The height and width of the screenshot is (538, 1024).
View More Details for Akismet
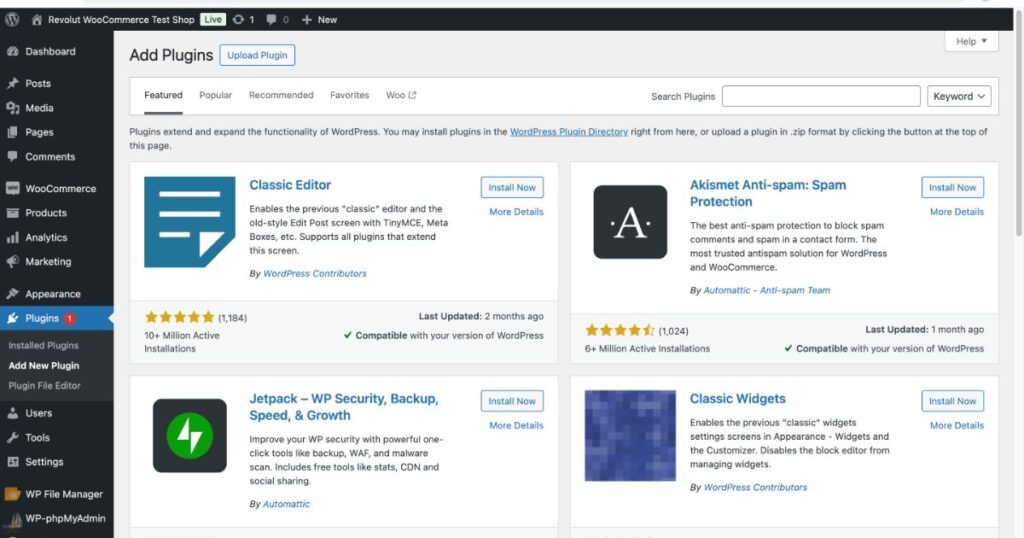pos(957,212)
